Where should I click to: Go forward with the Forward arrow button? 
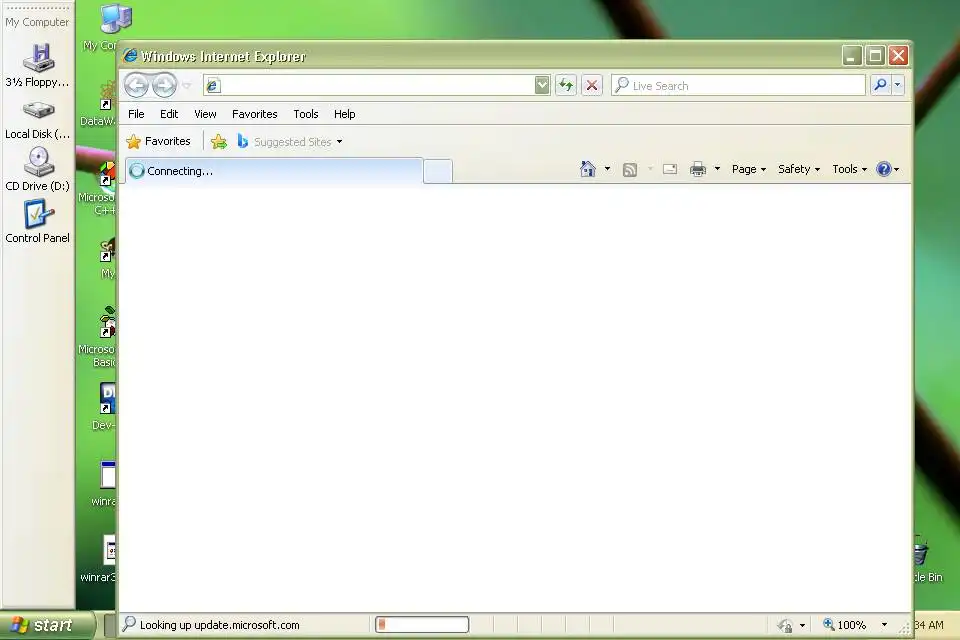point(164,85)
